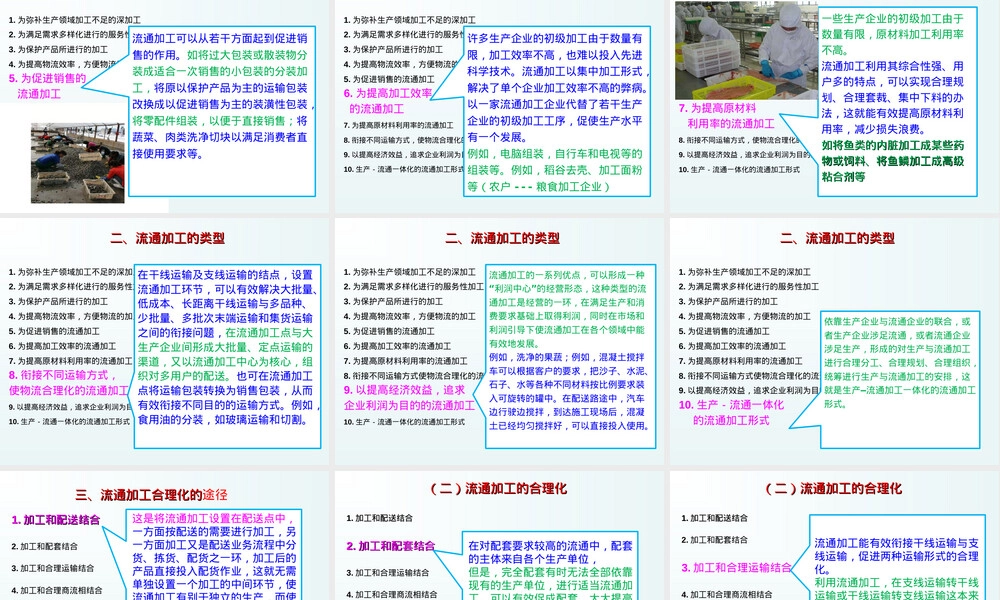Click 3. 为保护产品所进行的加工 in item-6 slide

pyautogui.click(x=393, y=49)
